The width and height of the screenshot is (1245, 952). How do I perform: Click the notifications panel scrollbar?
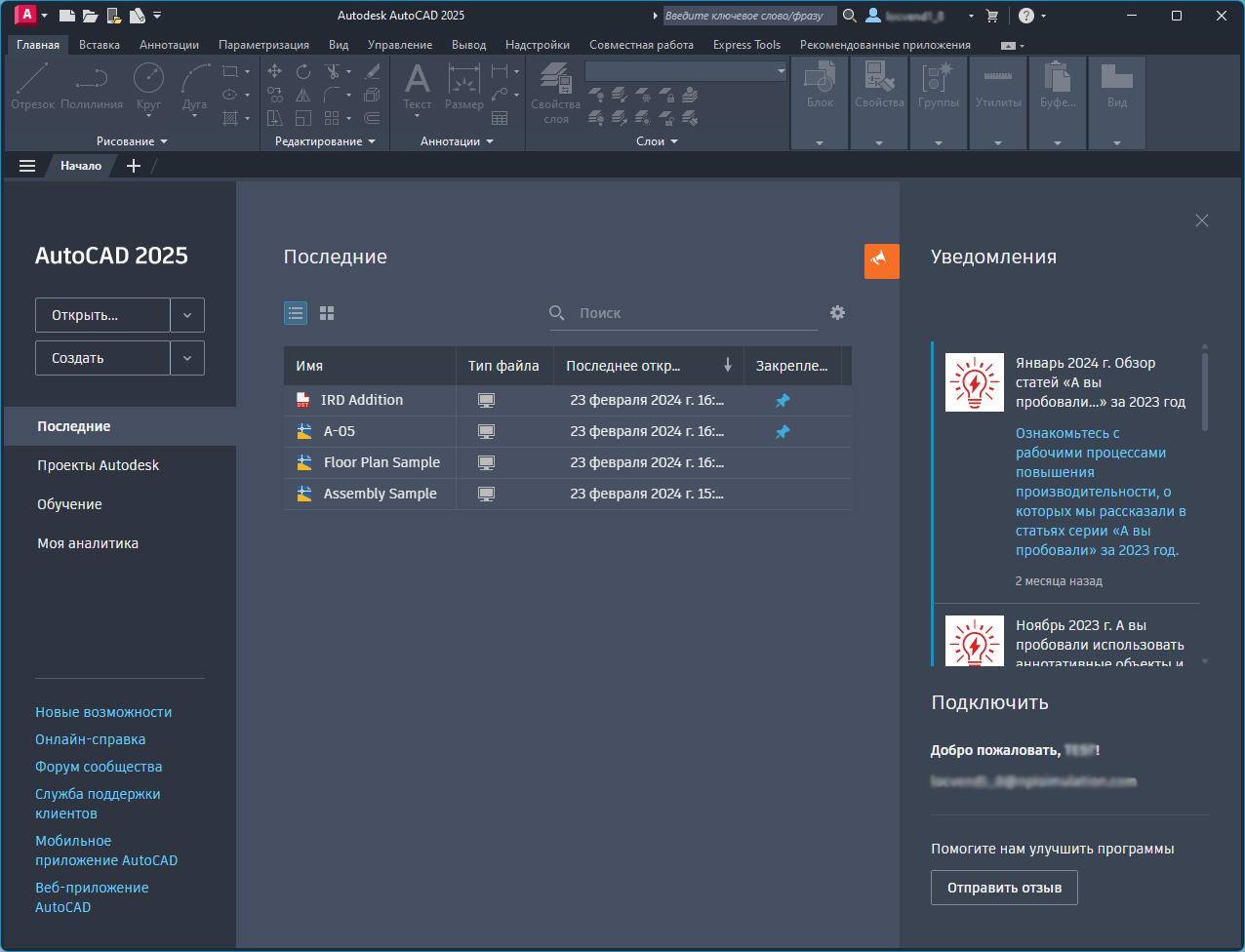pos(1205,391)
